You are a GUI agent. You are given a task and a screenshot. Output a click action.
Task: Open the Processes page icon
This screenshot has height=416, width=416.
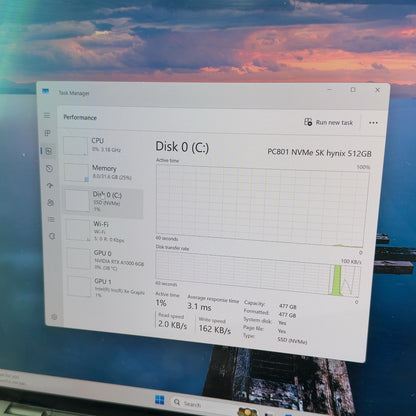pos(48,133)
